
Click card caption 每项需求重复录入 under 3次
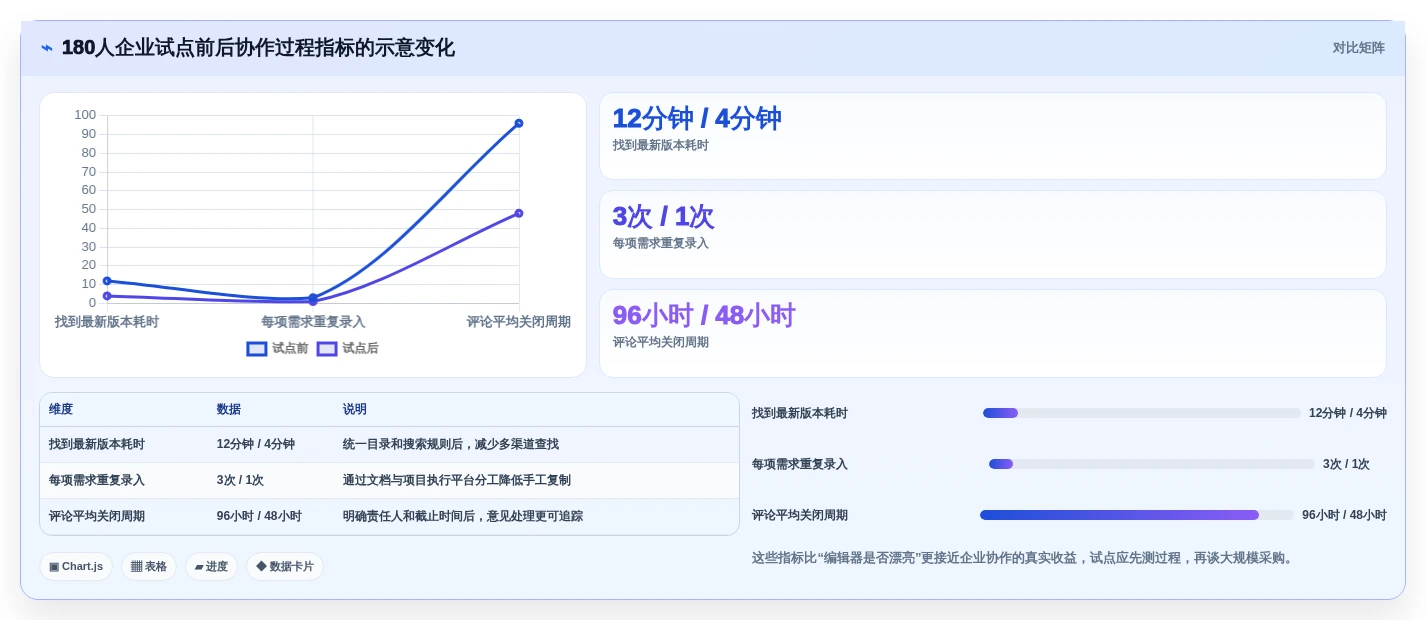click(x=661, y=244)
